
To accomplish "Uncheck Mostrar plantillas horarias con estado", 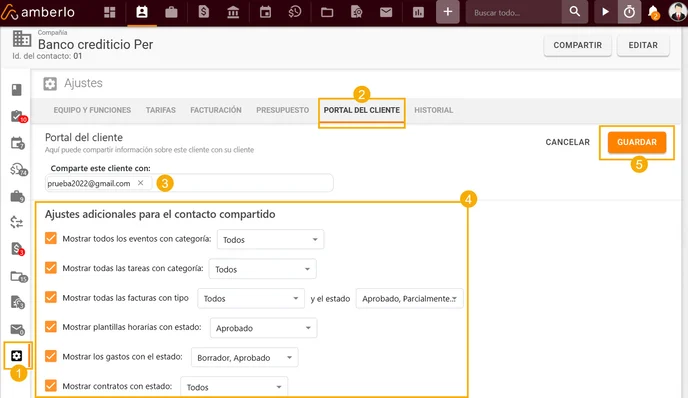I will pos(51,326).
